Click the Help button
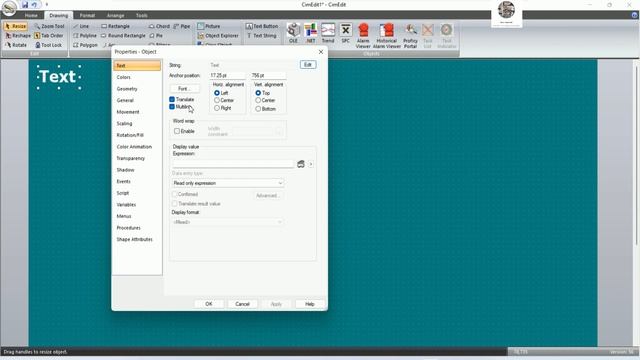This screenshot has height=360, width=640. pyautogui.click(x=309, y=304)
